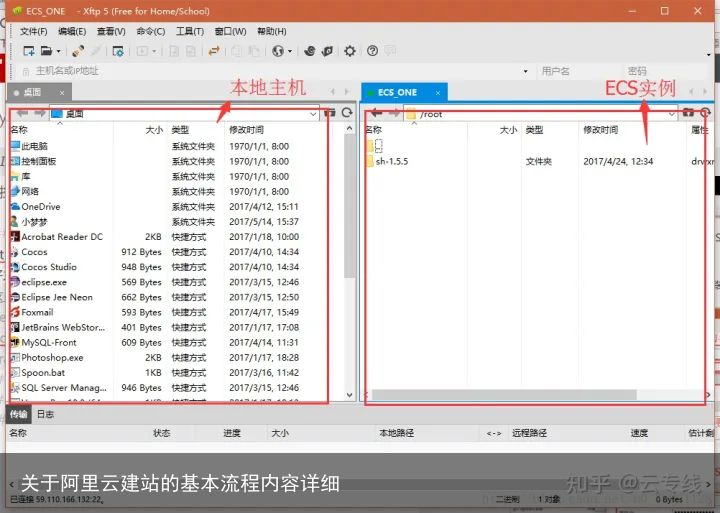Launch Xshell via the swirl icon

click(x=309, y=51)
